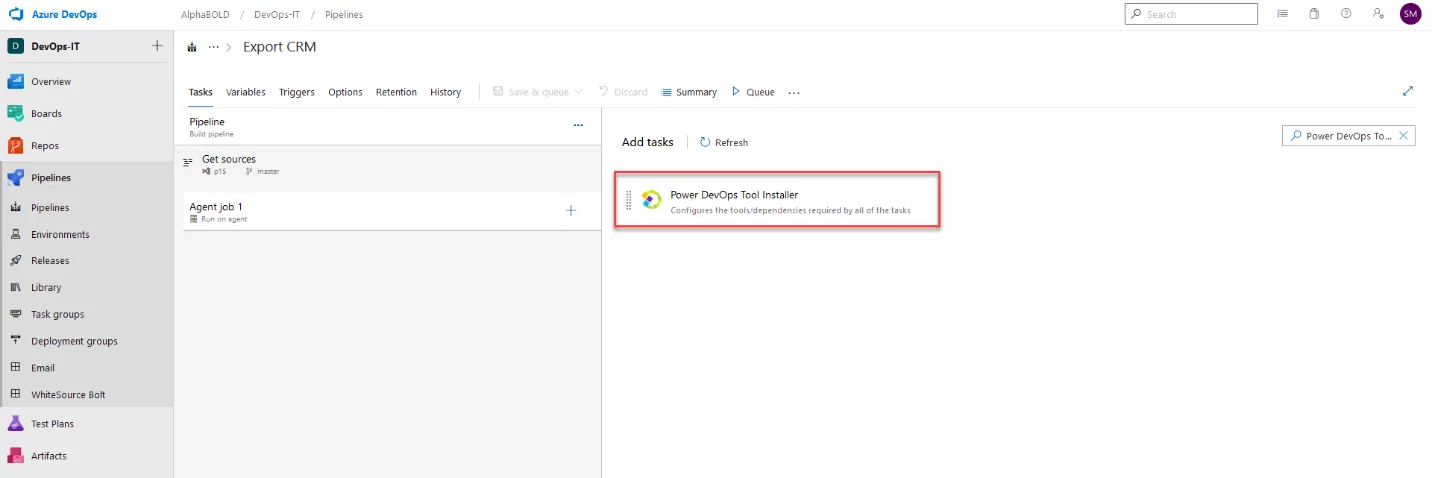
Task: Switch to the Triggers tab
Action: 296,92
